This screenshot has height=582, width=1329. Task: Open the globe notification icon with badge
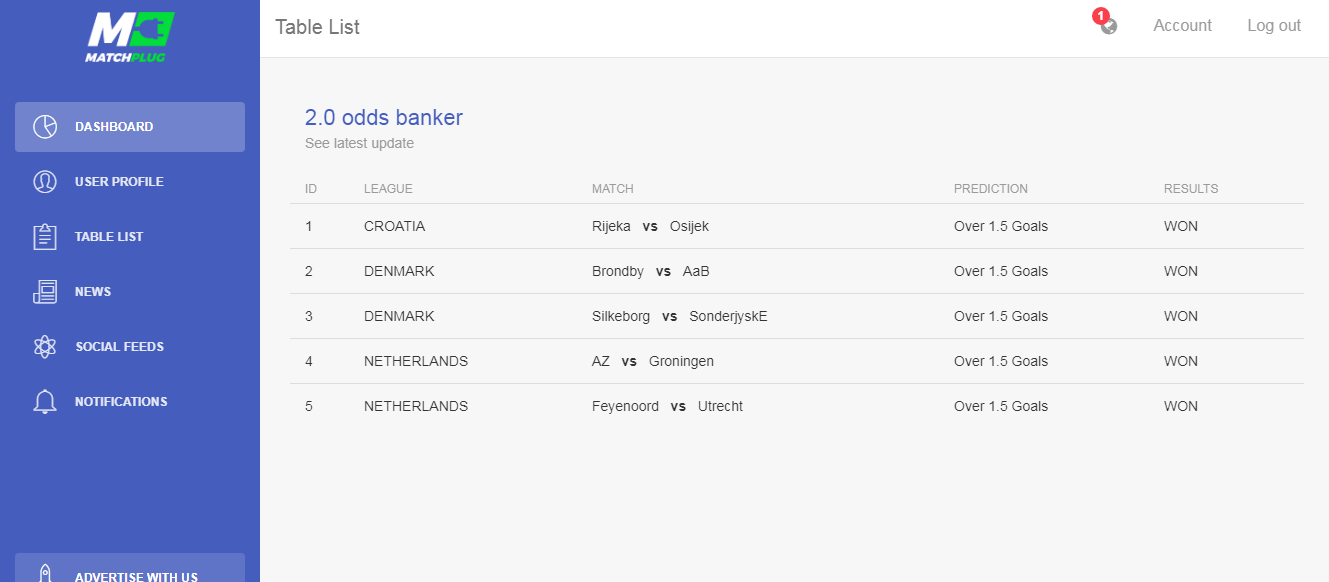pyautogui.click(x=1108, y=26)
